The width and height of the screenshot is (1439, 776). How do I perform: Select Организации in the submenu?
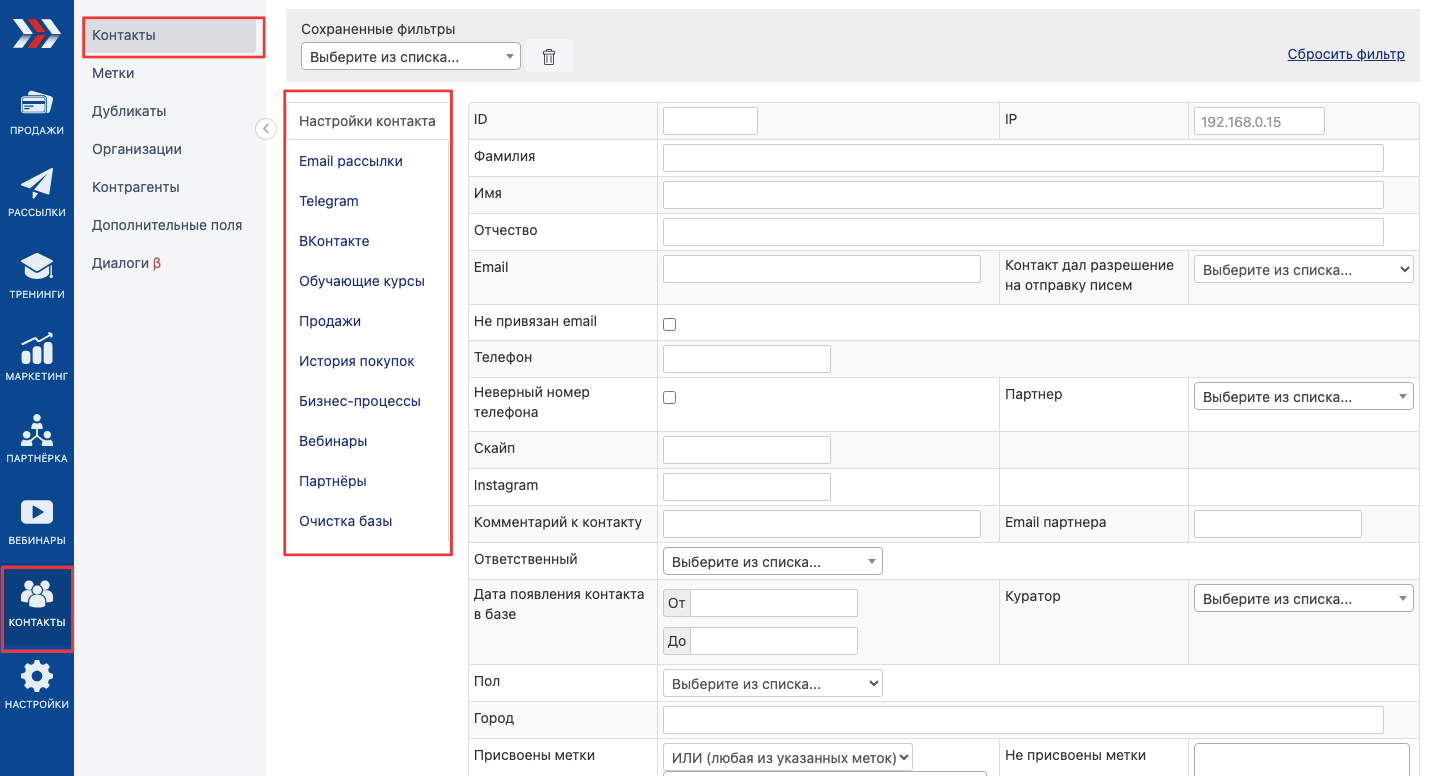(137, 149)
